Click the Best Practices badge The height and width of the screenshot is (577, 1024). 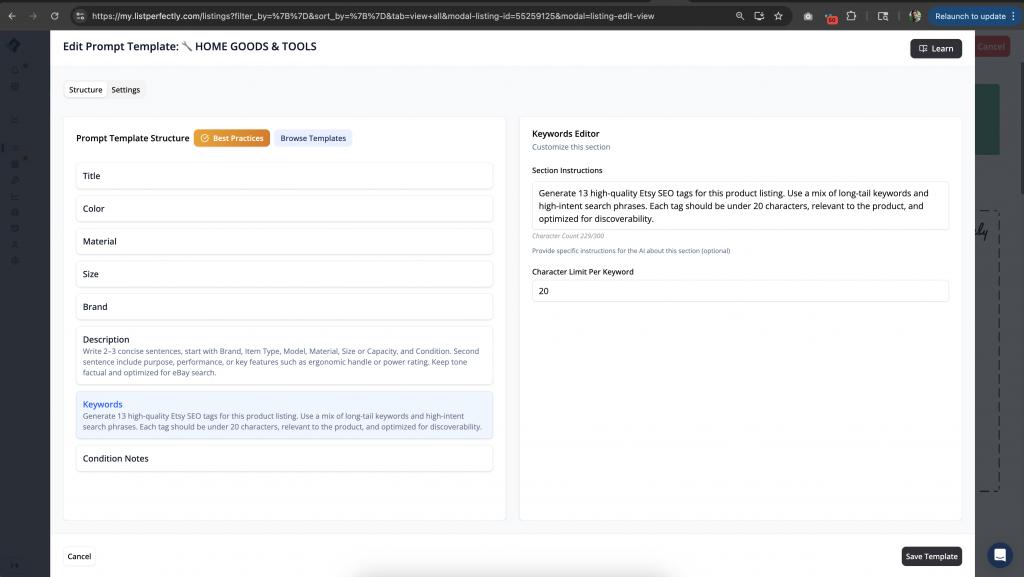pyautogui.click(x=232, y=138)
